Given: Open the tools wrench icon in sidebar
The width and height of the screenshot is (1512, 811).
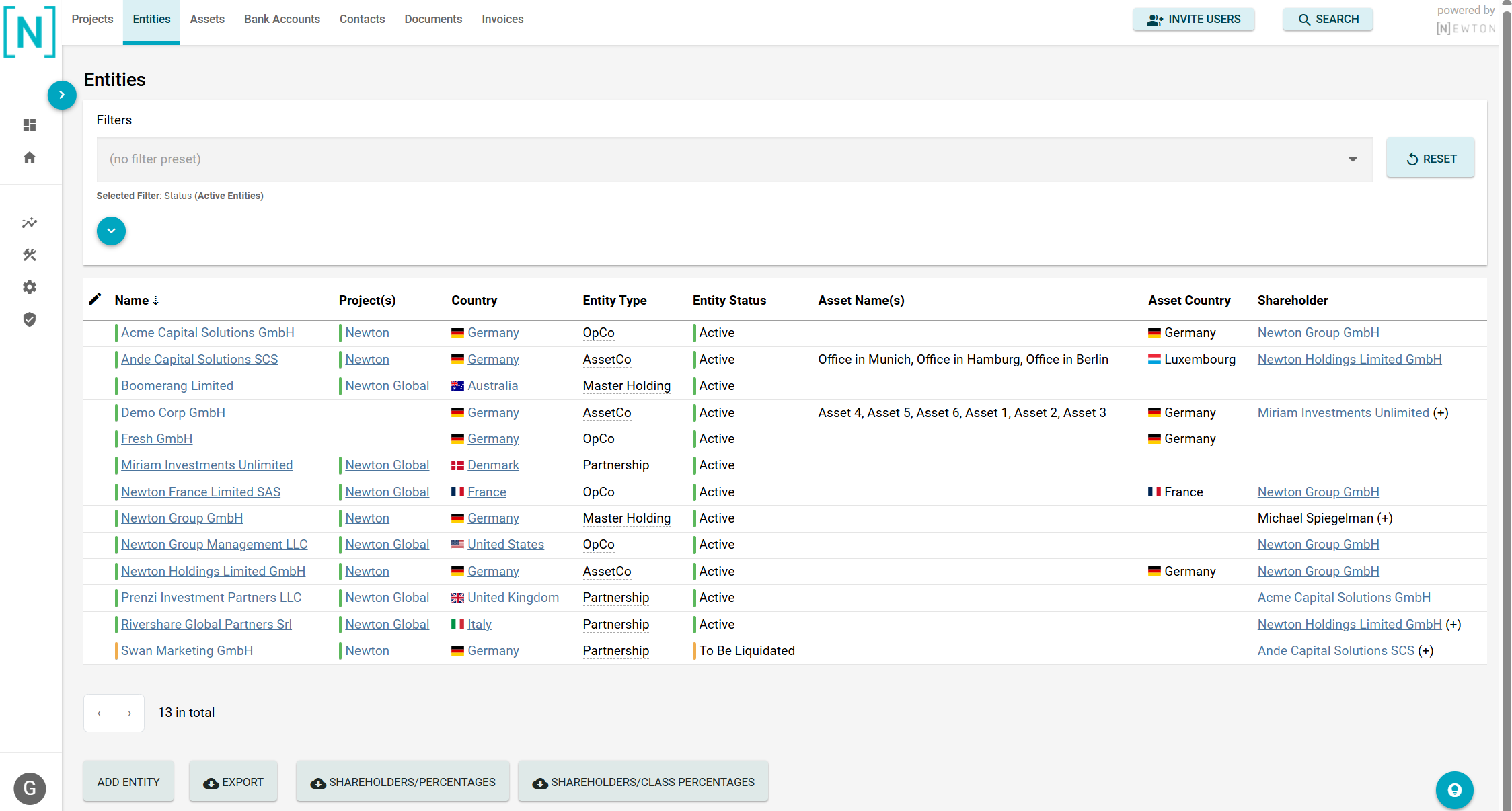Looking at the screenshot, I should pos(30,255).
